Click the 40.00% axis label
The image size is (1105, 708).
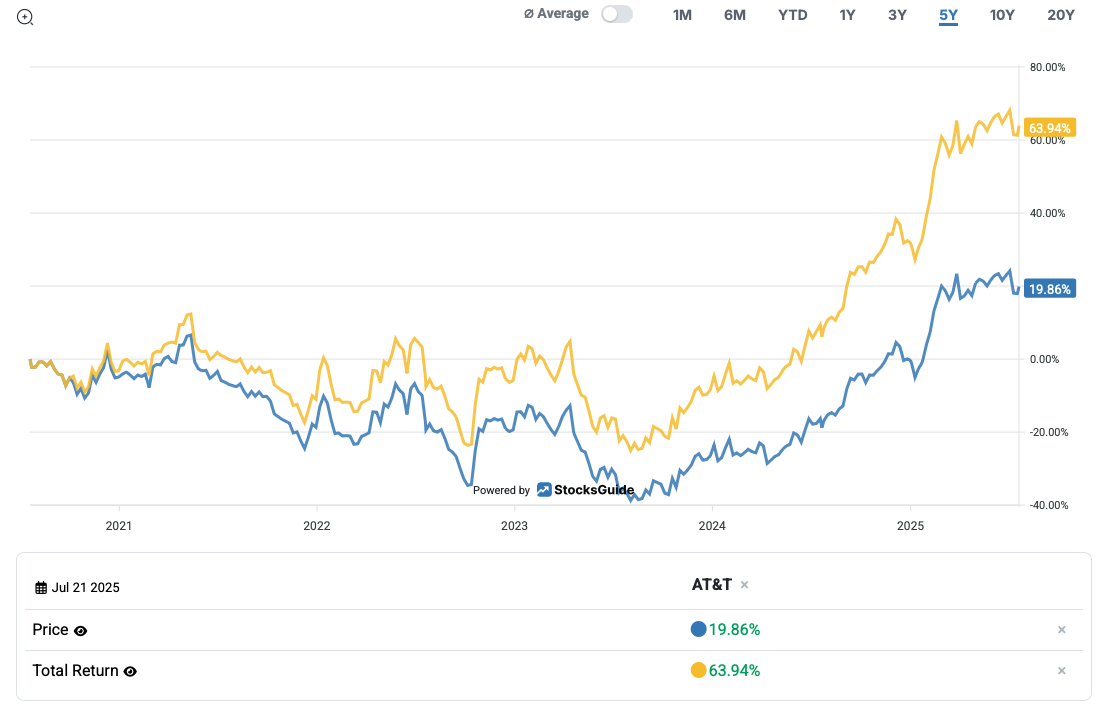point(1047,213)
